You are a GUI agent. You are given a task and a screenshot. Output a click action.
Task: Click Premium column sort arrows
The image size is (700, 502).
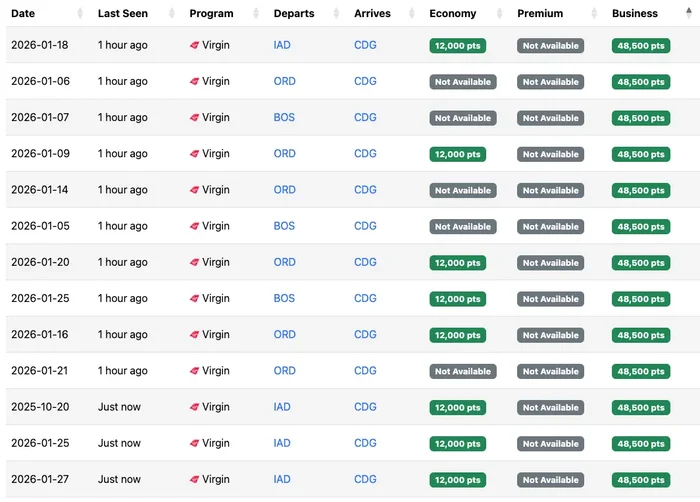594,13
